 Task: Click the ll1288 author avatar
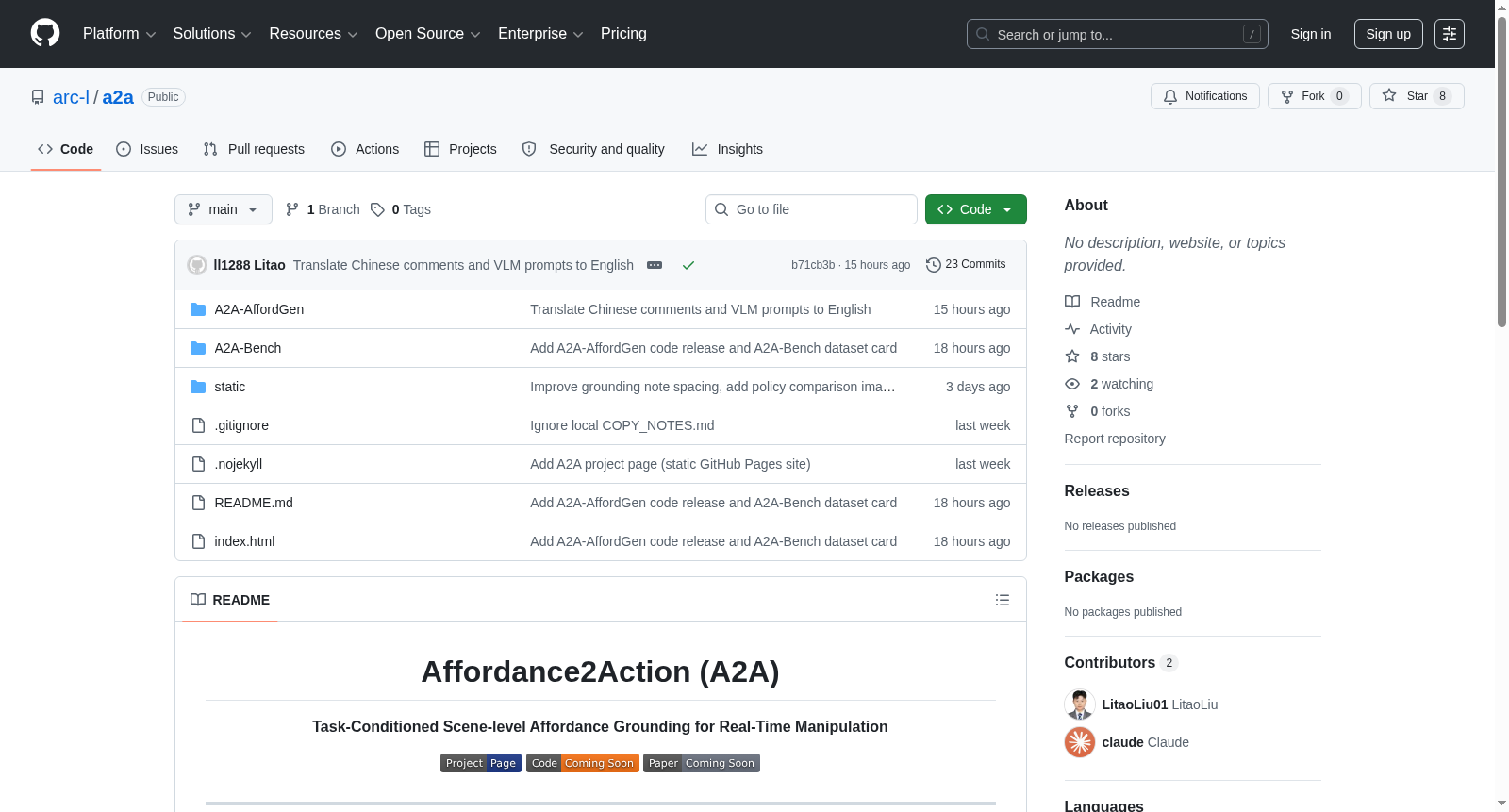click(197, 265)
